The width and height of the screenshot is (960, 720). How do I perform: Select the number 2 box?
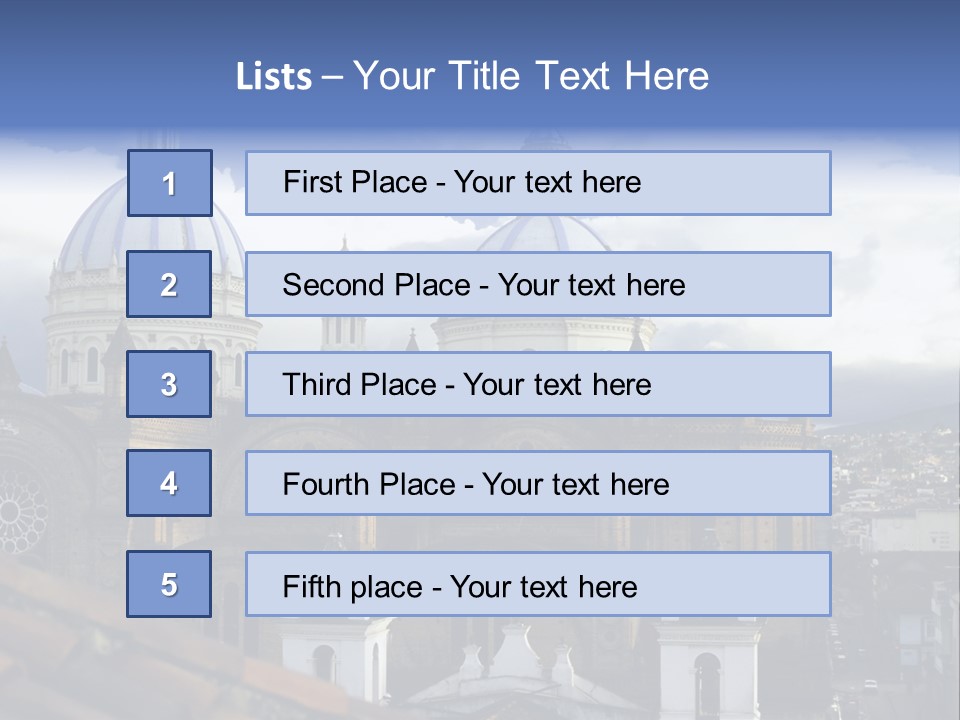169,284
